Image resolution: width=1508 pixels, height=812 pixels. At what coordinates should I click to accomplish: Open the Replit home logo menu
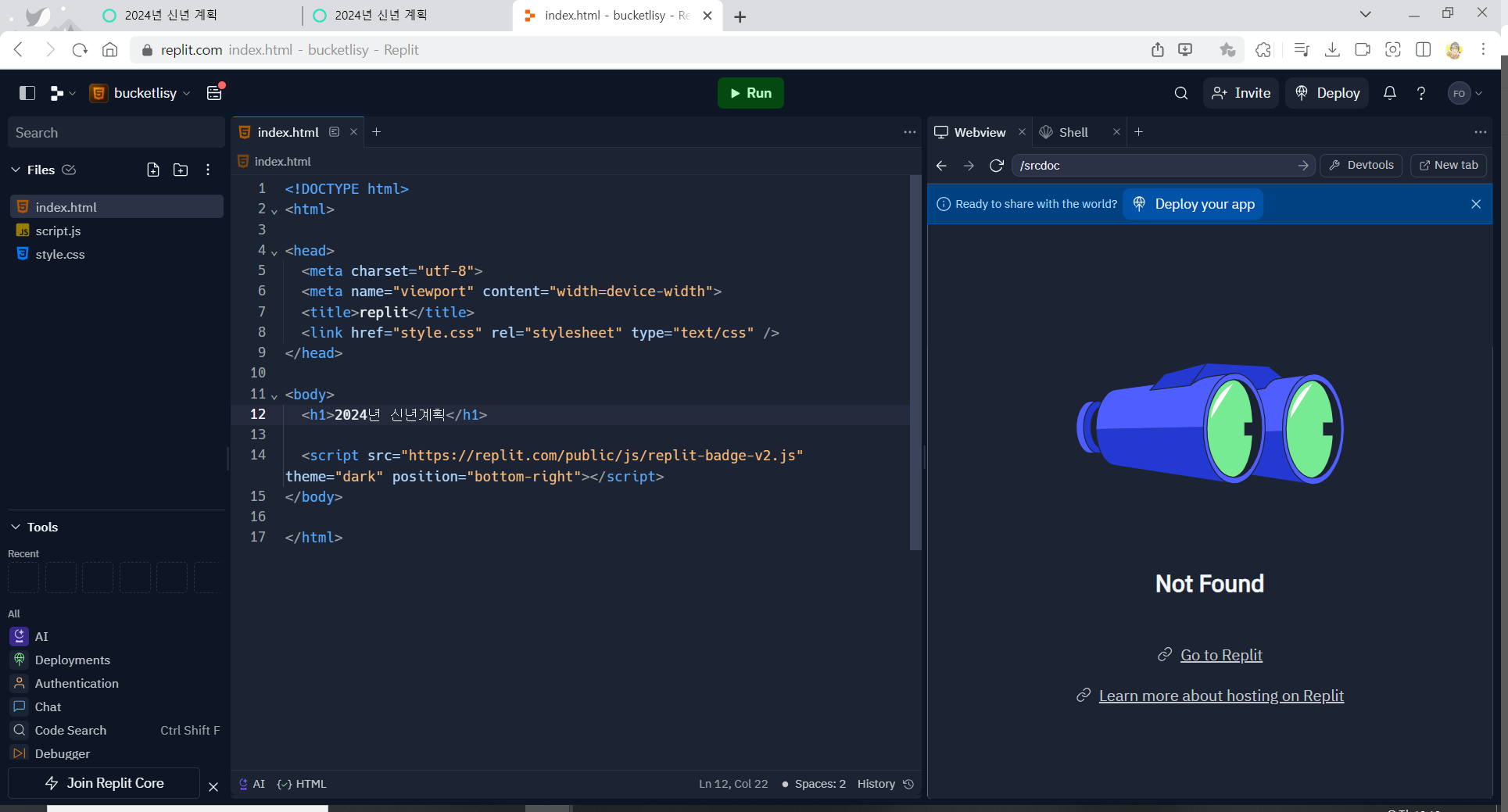point(63,93)
